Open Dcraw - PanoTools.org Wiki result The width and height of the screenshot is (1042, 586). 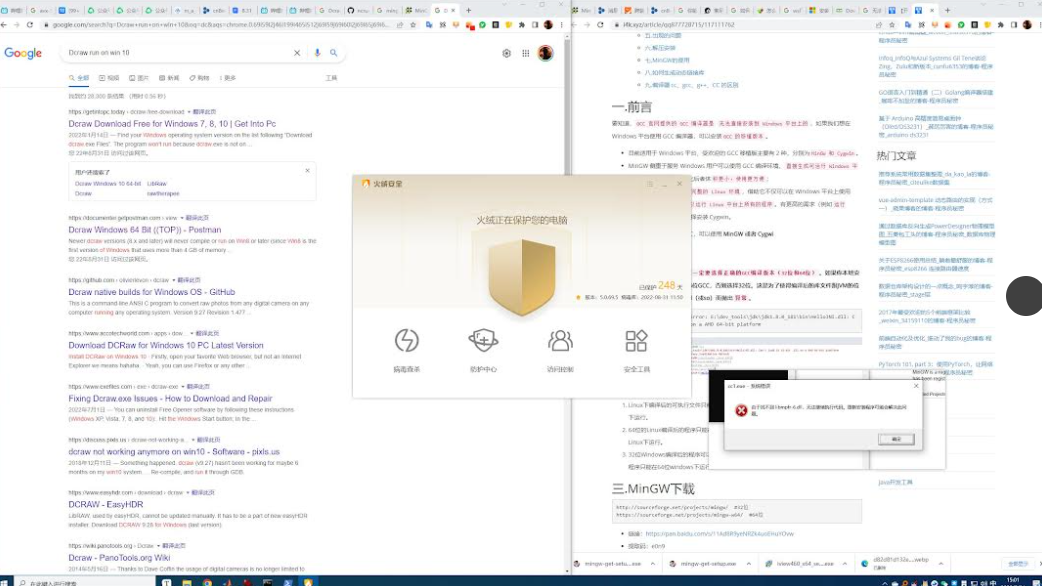120,558
